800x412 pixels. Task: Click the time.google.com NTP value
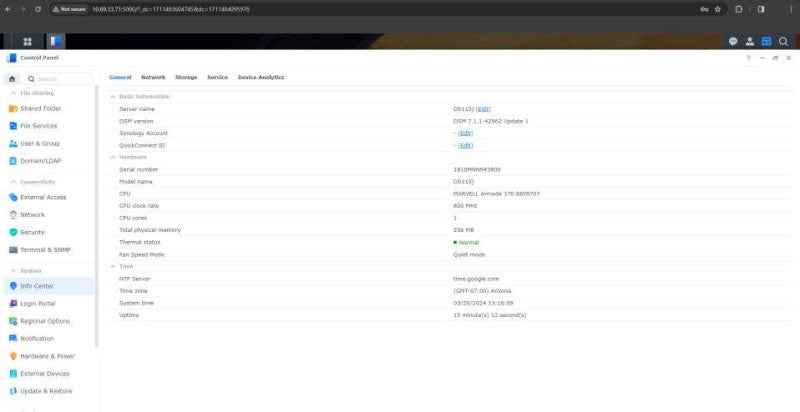(476, 279)
